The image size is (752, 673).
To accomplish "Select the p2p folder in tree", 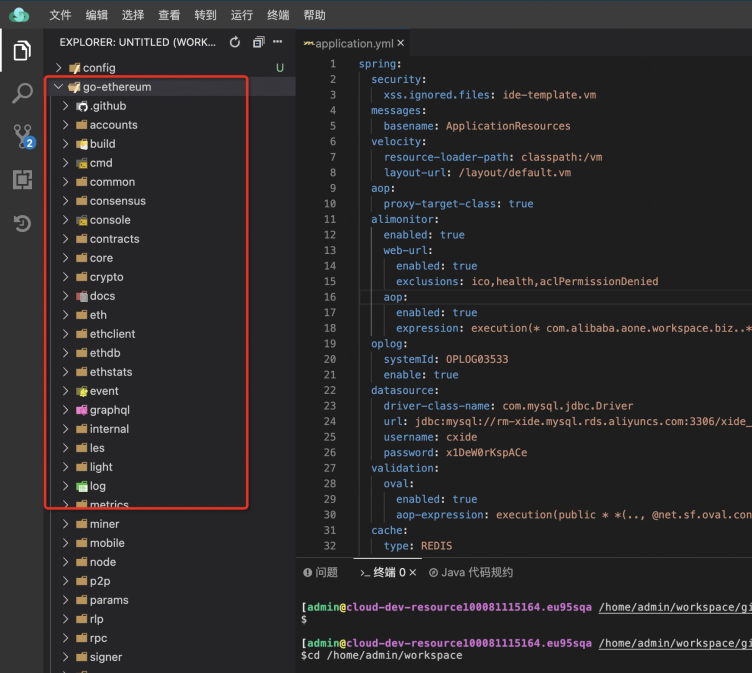I will point(101,581).
